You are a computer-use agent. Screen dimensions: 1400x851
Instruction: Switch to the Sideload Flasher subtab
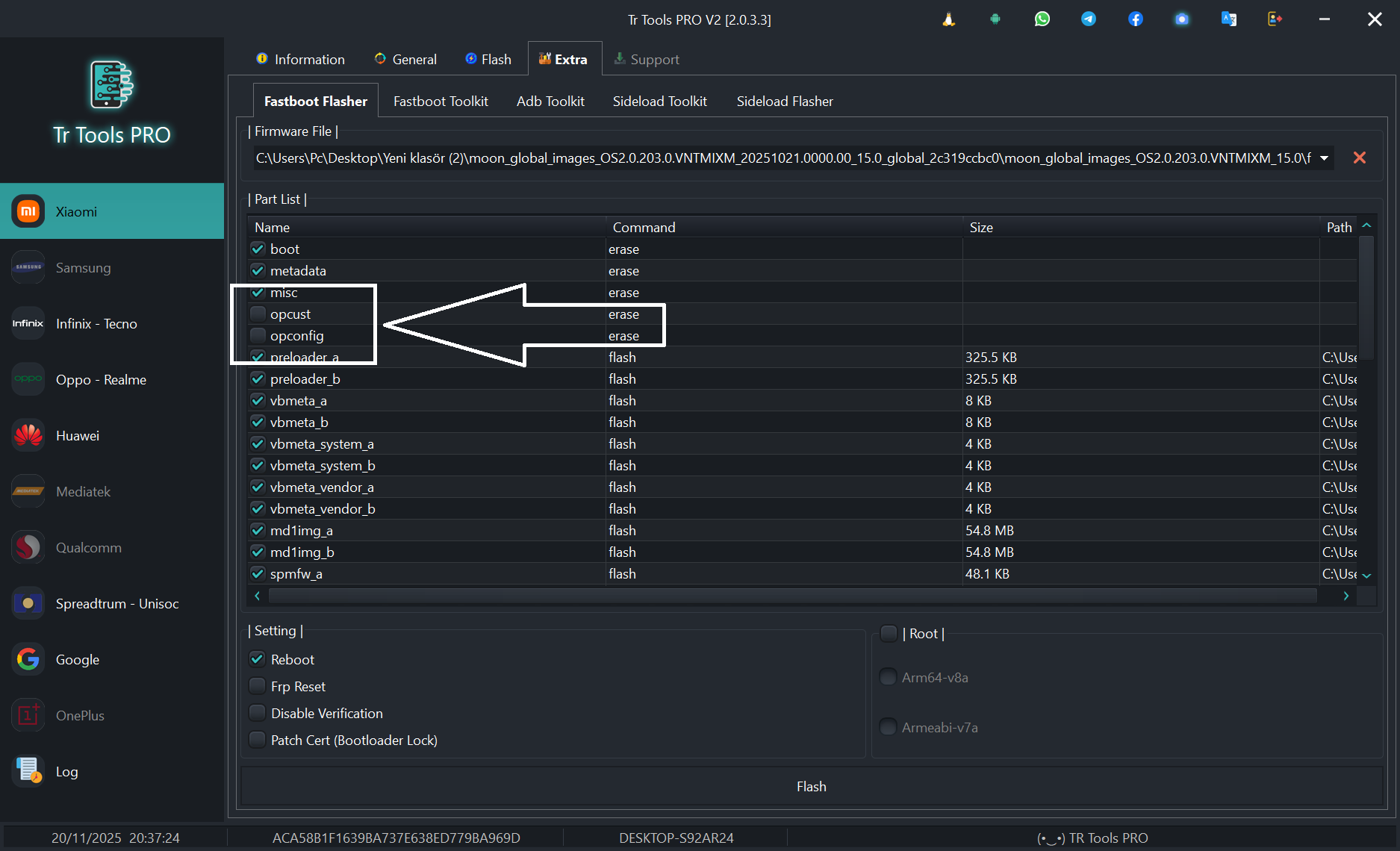coord(785,101)
